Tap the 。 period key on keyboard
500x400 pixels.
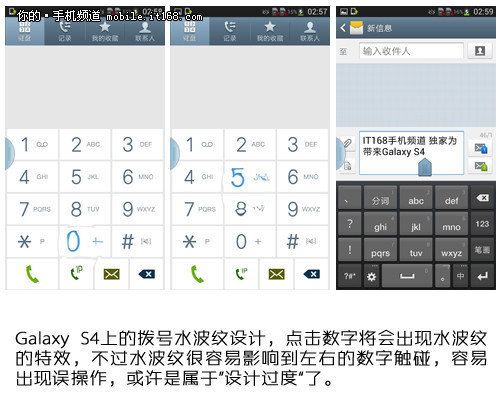coord(443,276)
